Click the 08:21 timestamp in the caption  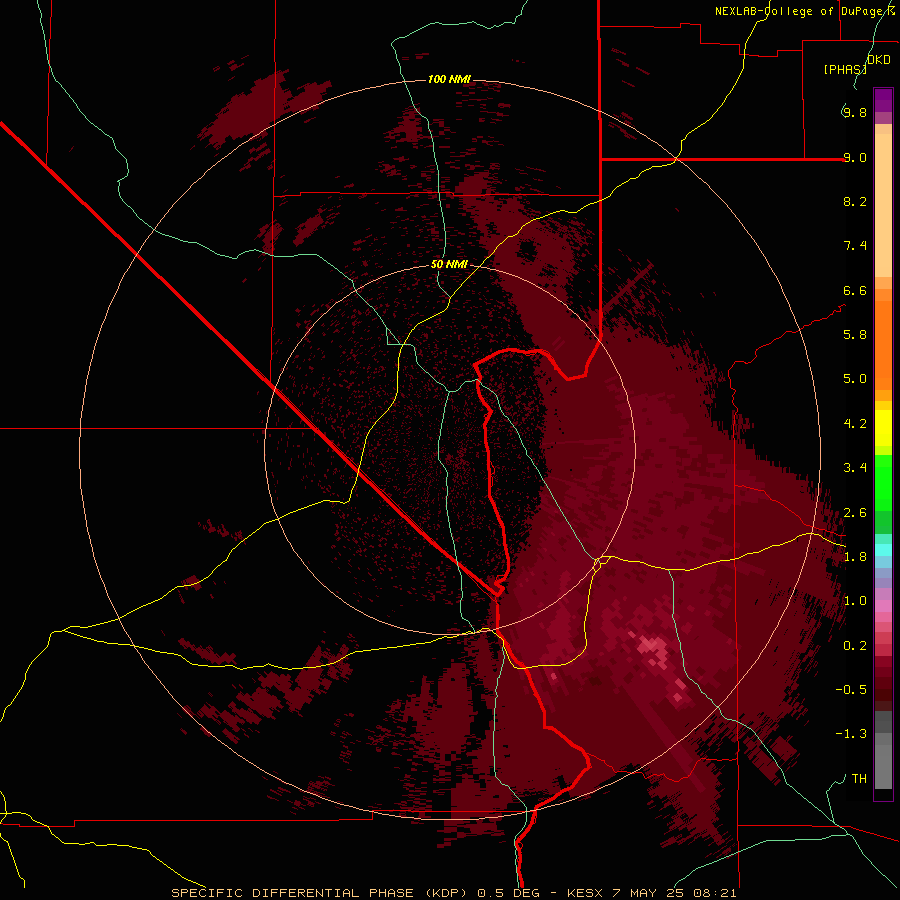(714, 893)
